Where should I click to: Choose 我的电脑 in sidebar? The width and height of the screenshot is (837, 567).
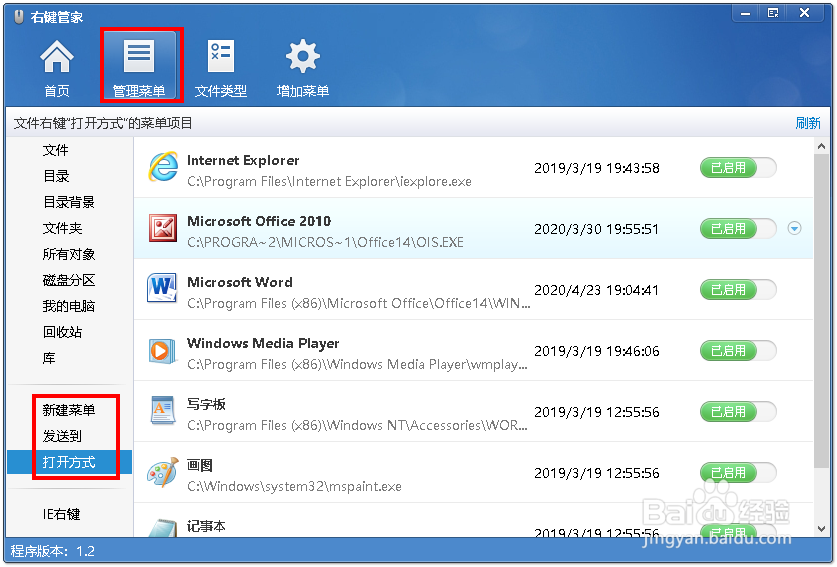point(69,306)
